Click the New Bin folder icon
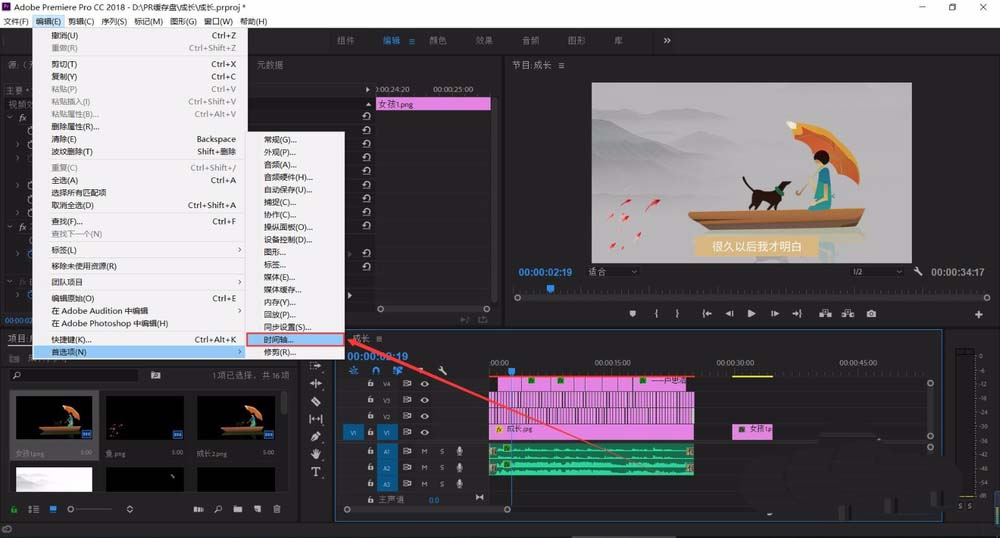The width and height of the screenshot is (1000, 538). pos(237,509)
